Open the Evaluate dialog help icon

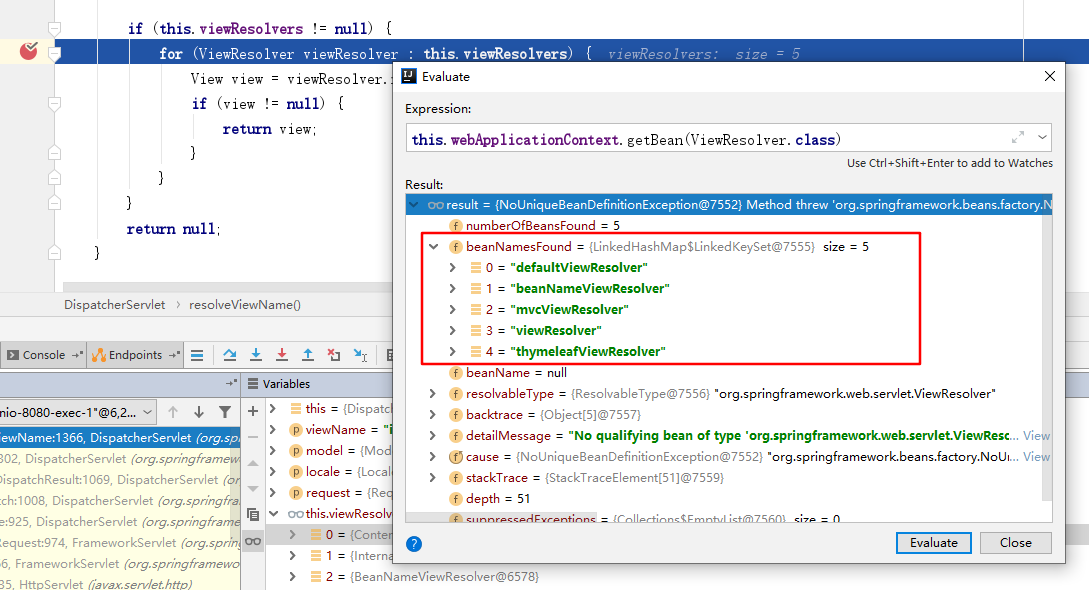pos(414,543)
